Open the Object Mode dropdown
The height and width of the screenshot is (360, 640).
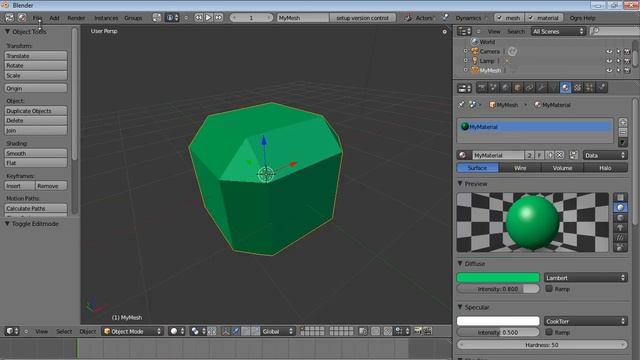(132, 331)
